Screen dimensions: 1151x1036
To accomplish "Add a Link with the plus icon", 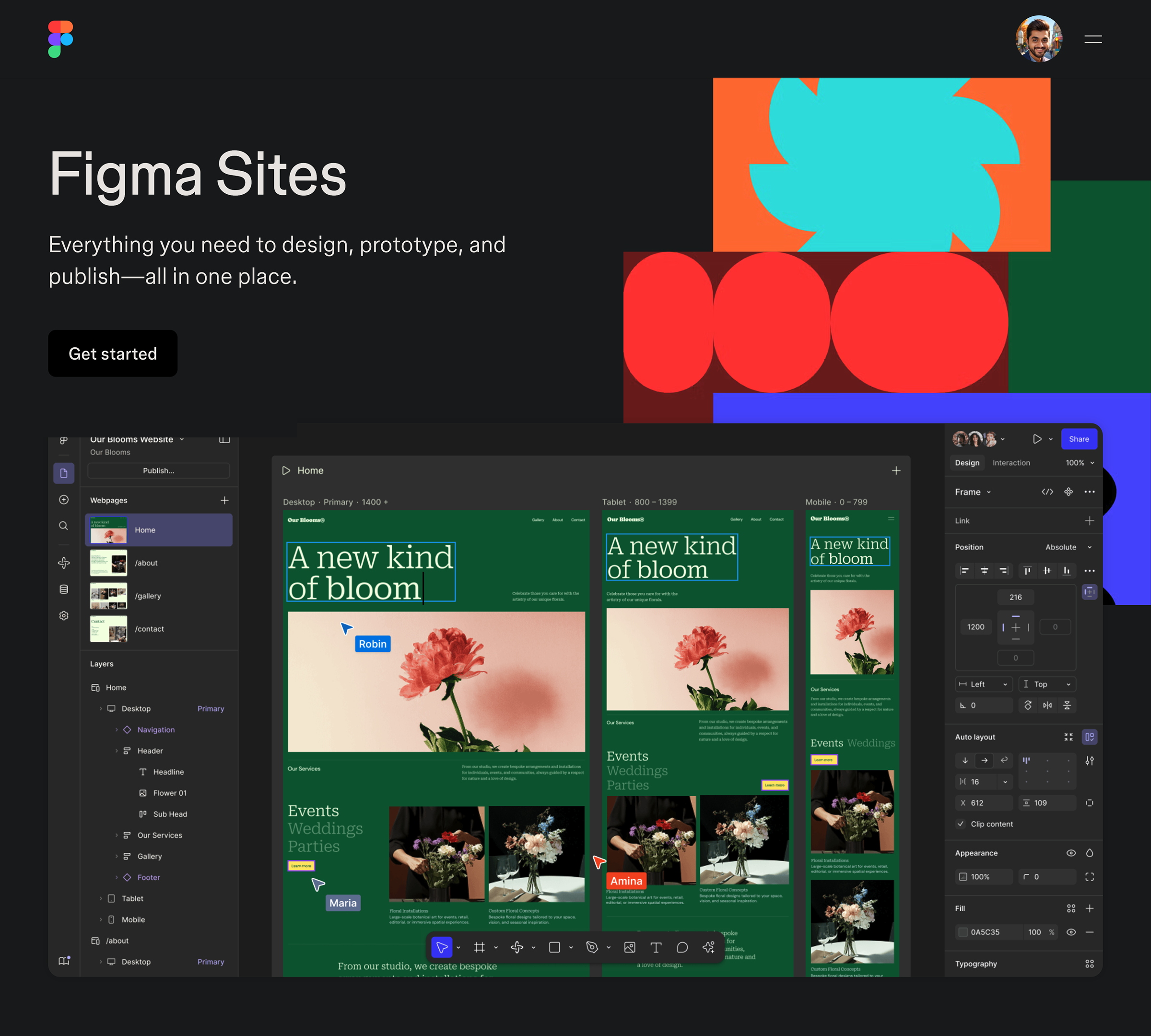I will point(1089,521).
